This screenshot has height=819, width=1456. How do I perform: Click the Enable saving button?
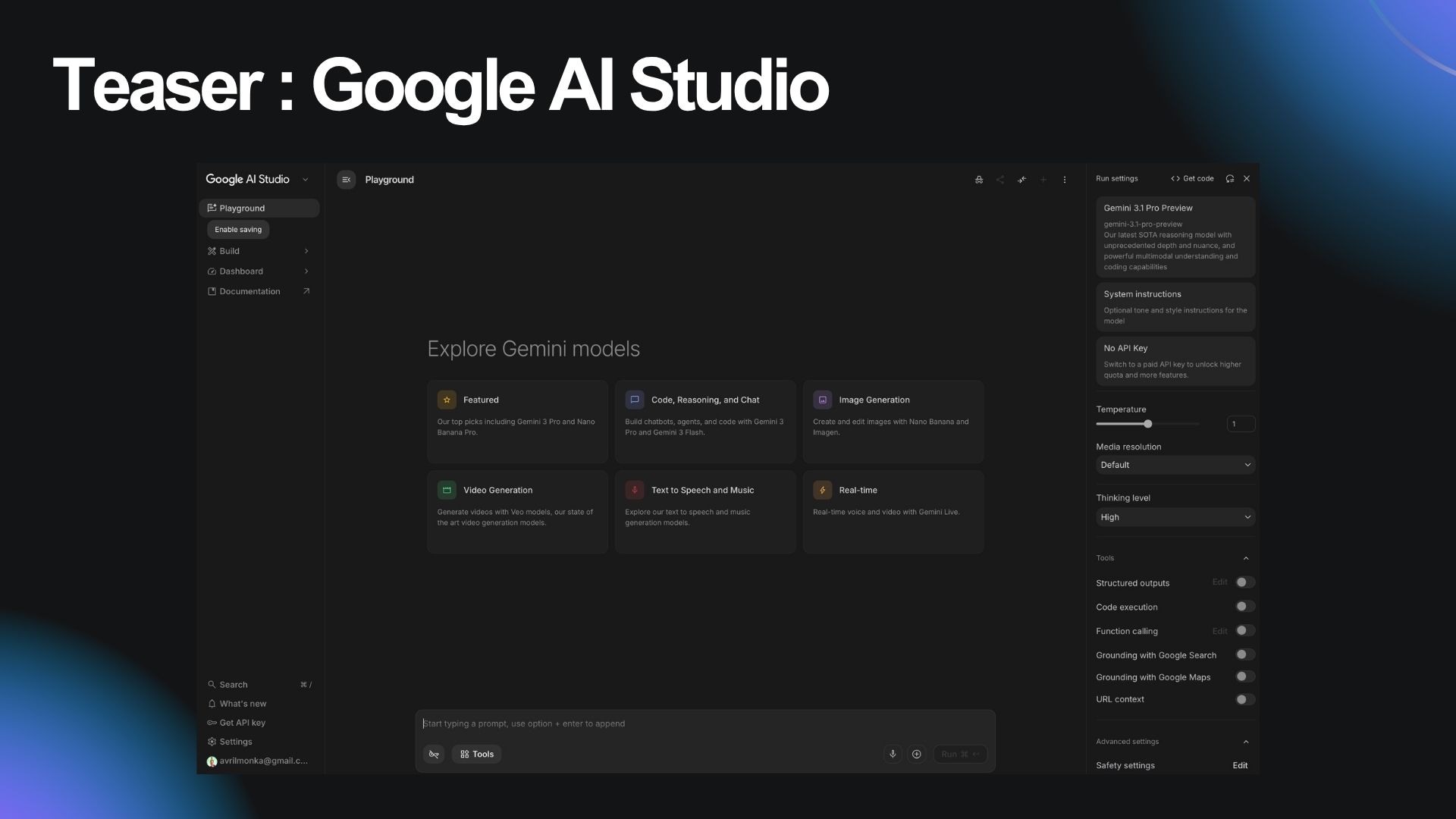(238, 230)
